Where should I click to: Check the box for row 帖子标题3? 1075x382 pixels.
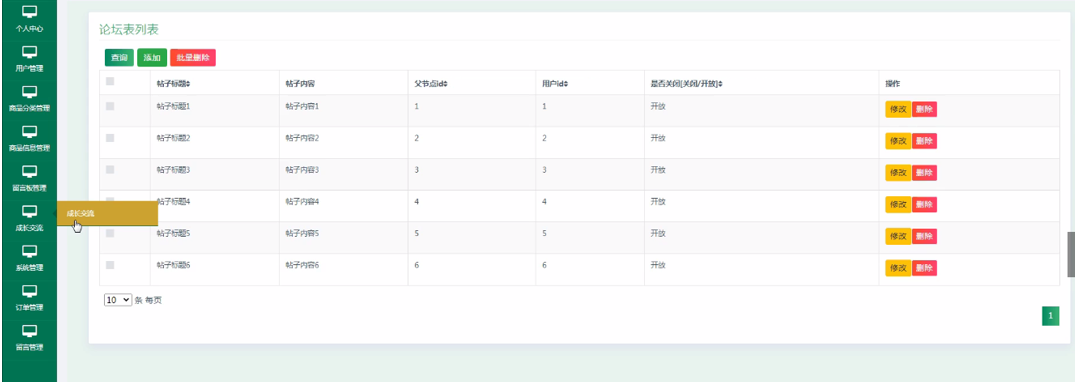(x=110, y=169)
